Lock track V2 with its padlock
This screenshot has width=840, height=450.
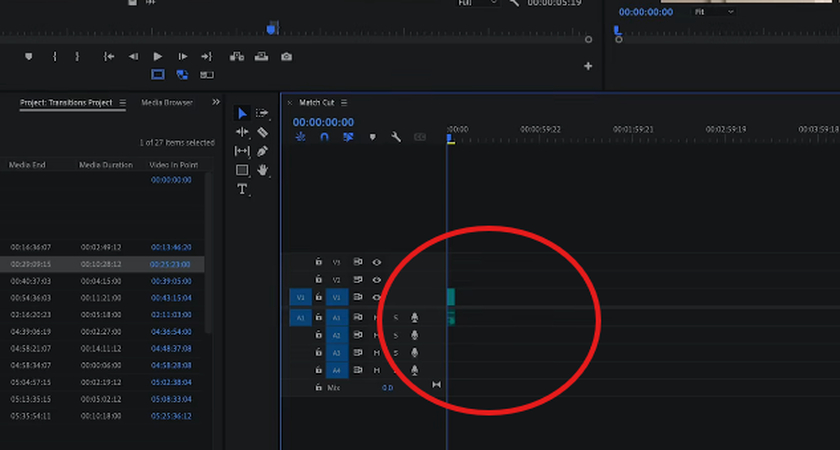point(318,279)
